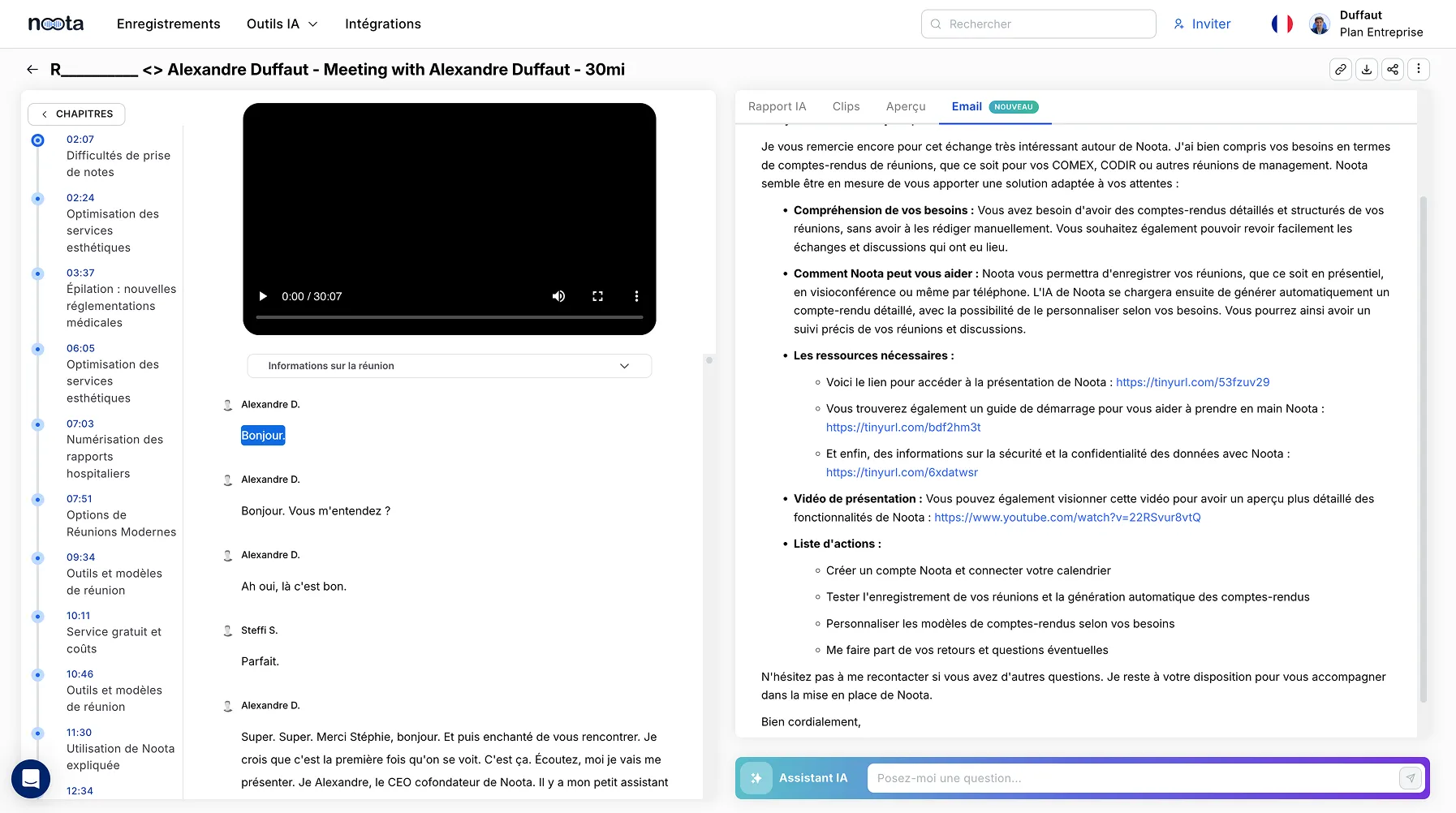
Task: Copy the meeting link via link icon
Action: [1341, 70]
